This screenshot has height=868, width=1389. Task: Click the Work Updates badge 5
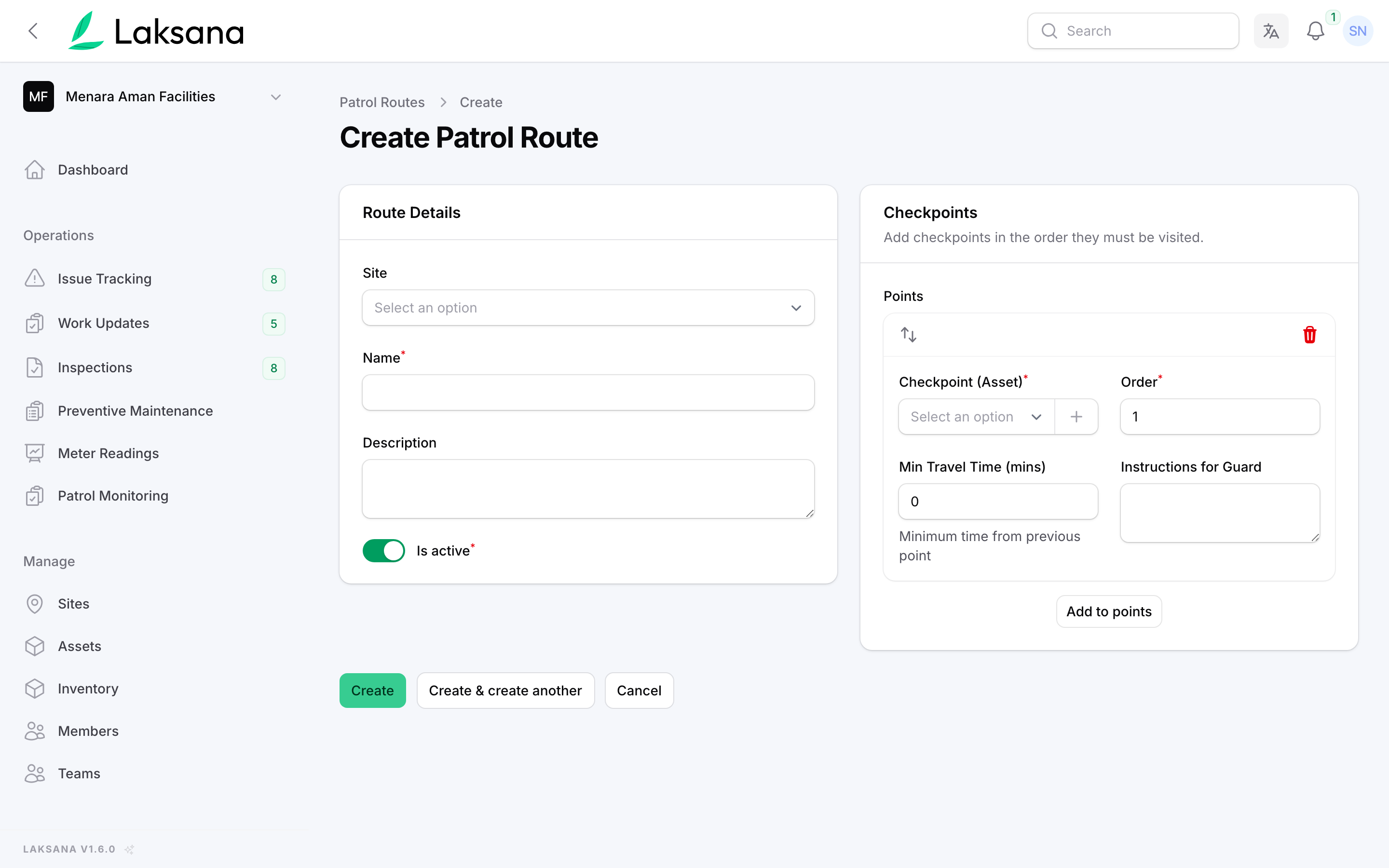tap(274, 324)
